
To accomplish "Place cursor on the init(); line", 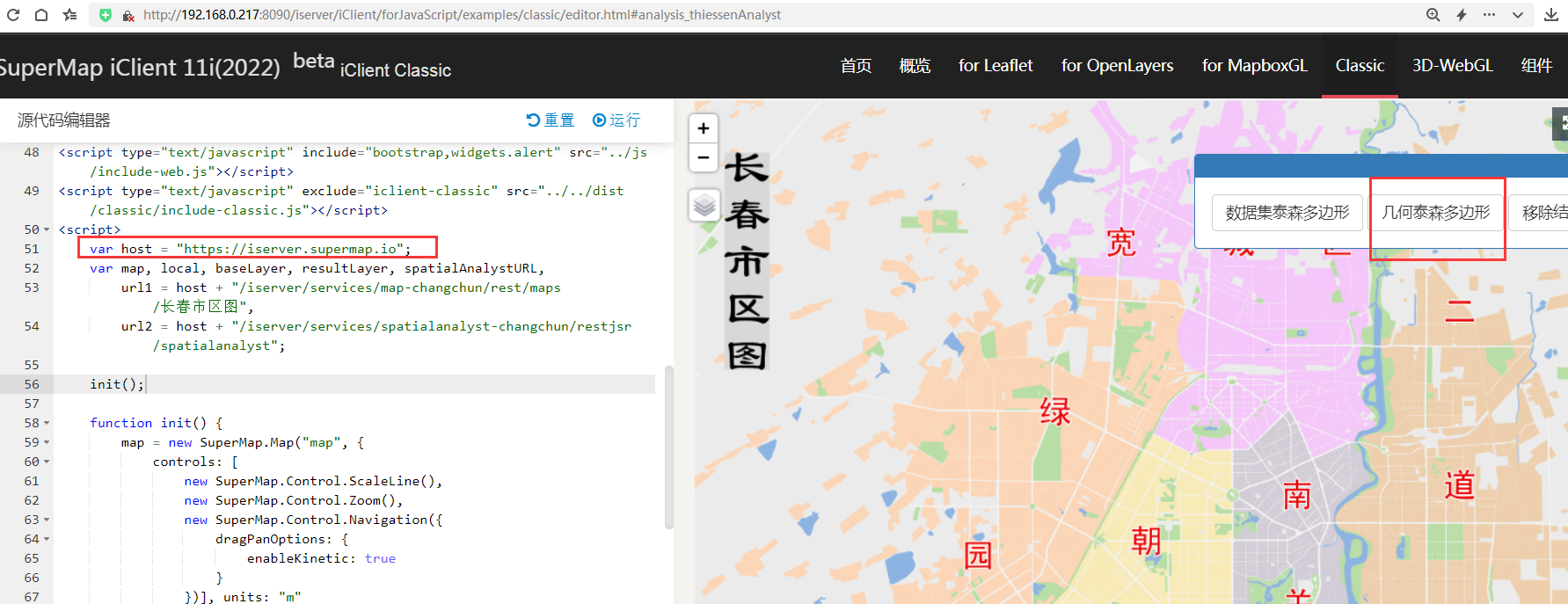I will pos(117,384).
